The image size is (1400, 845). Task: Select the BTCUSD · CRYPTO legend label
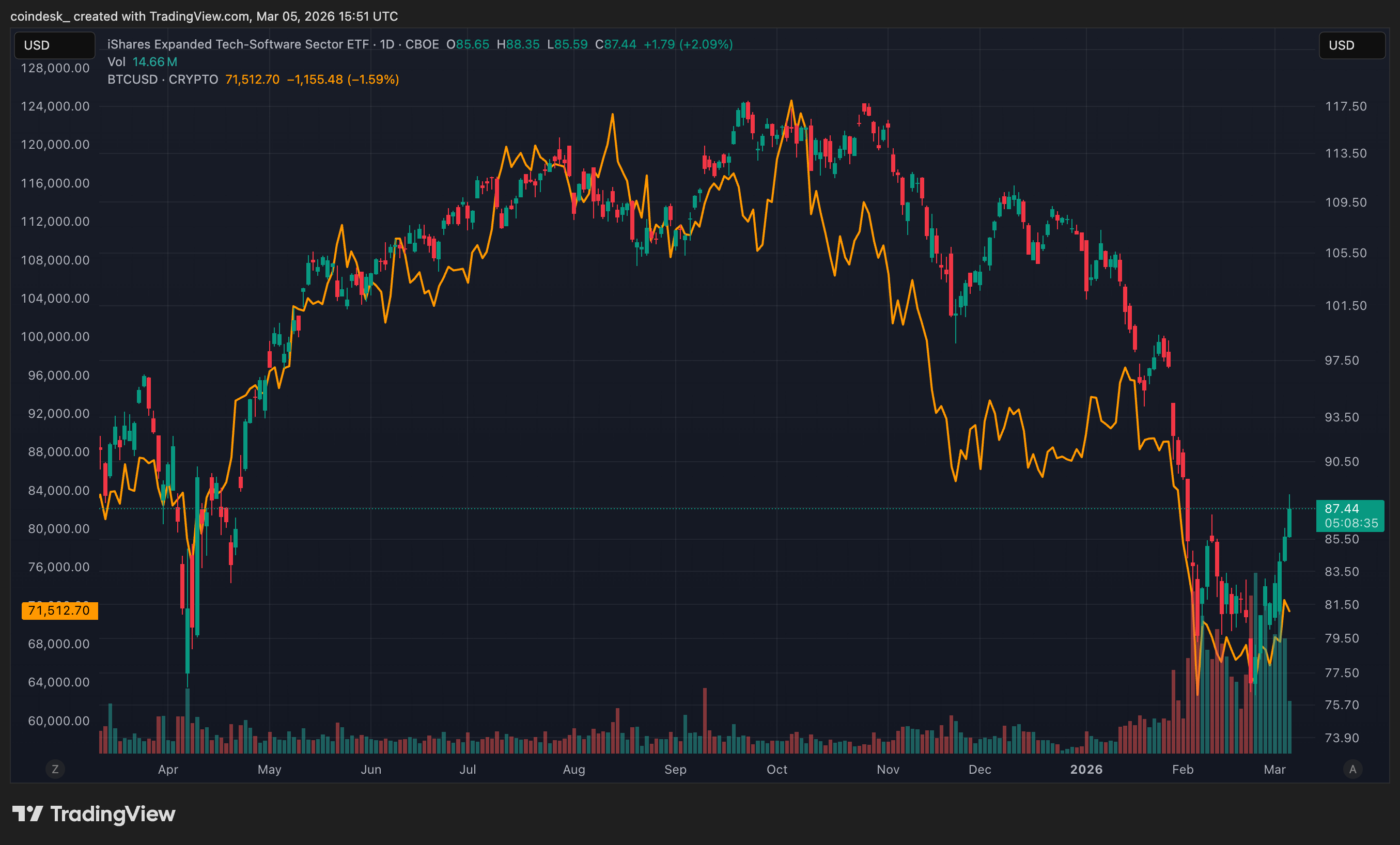tap(163, 80)
